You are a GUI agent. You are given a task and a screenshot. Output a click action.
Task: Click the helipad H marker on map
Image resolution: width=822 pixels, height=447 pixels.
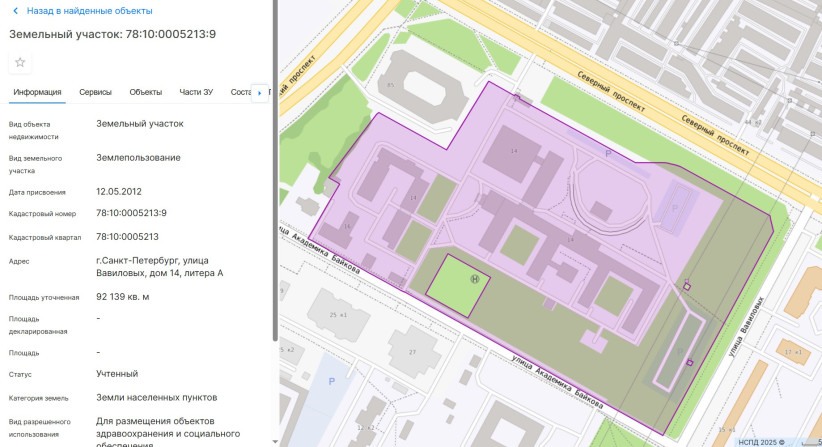[476, 281]
